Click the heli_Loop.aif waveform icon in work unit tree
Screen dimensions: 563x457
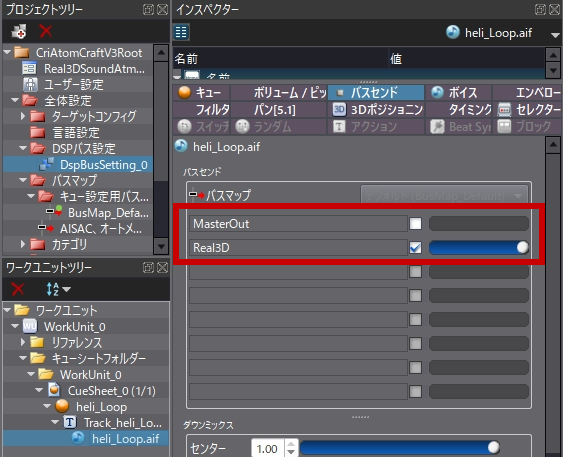pyautogui.click(x=78, y=438)
